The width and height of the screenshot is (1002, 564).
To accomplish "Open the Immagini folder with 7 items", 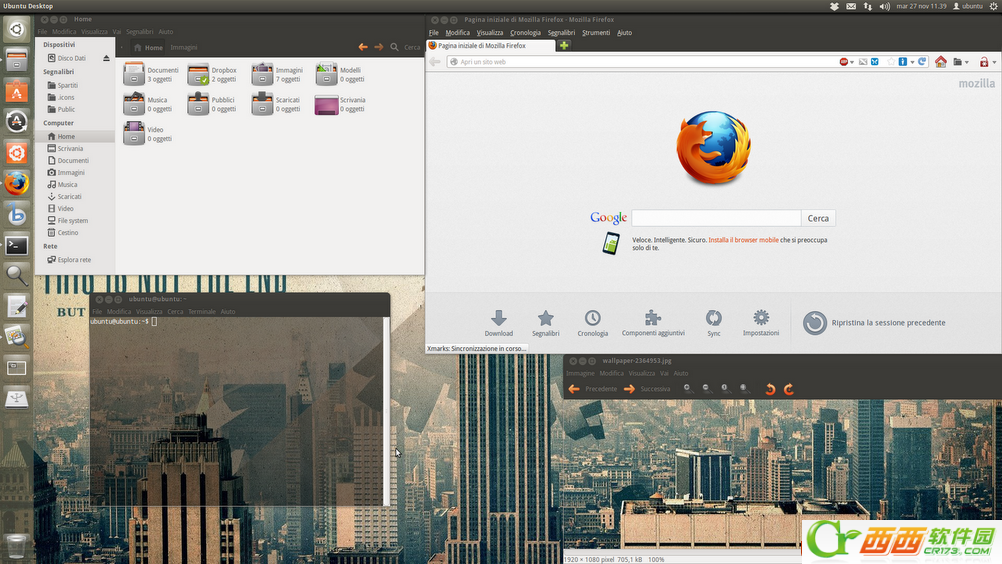I will (262, 74).
